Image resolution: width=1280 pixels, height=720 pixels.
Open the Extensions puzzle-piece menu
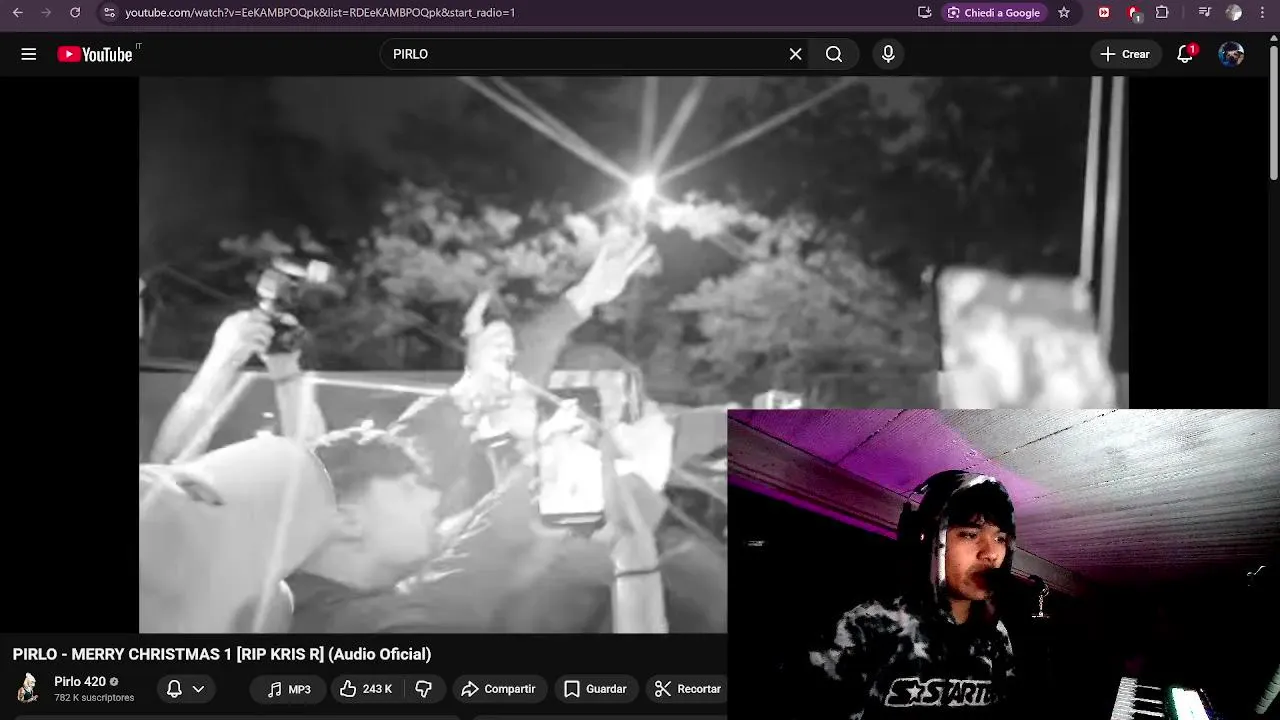click(x=1162, y=12)
